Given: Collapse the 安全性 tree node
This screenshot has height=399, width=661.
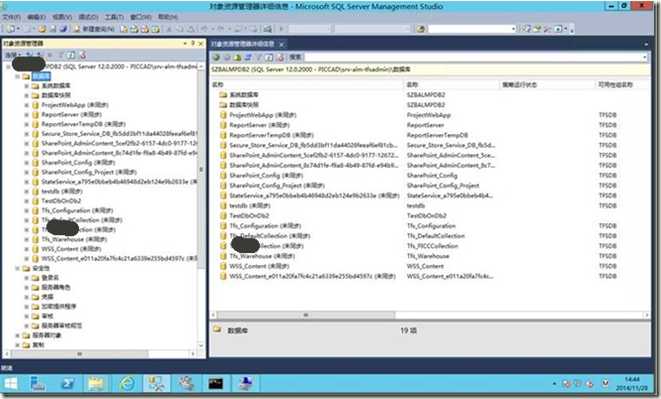Looking at the screenshot, I should click(17, 268).
